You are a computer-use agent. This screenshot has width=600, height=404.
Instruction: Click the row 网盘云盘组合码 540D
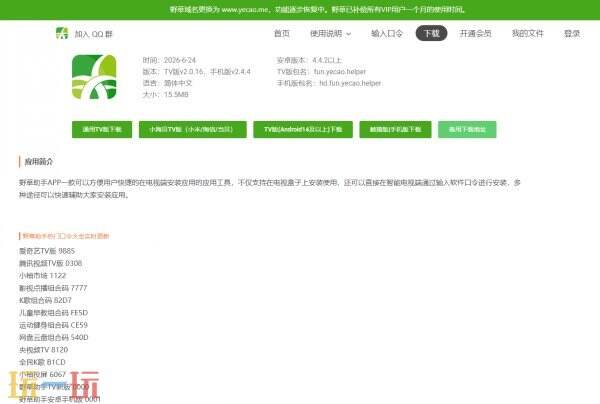pos(54,337)
